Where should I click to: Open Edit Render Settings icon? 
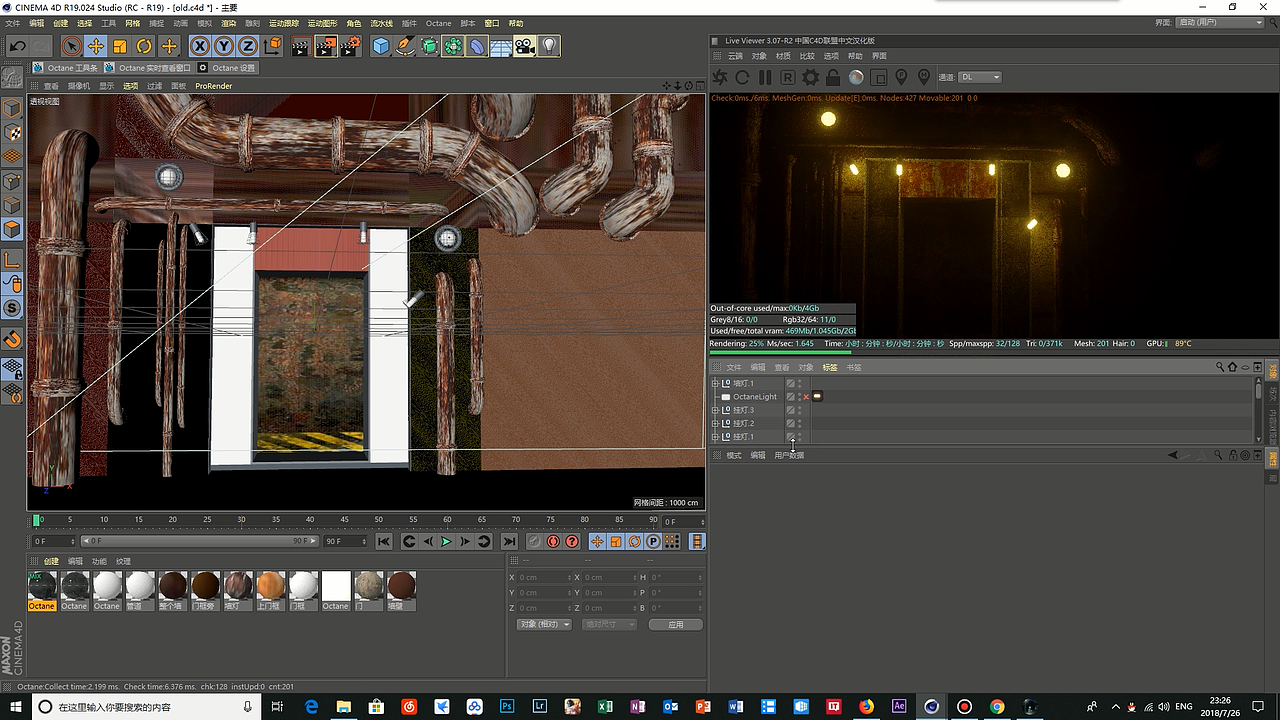click(x=351, y=46)
